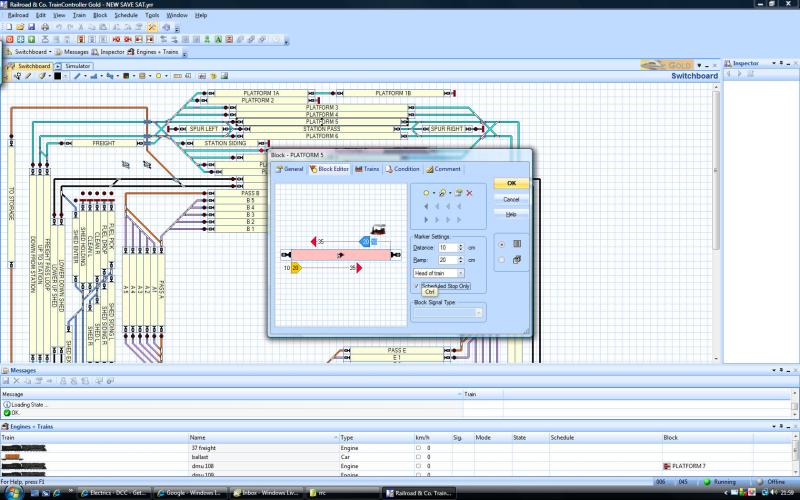Delete marker with red X icon

point(469,192)
